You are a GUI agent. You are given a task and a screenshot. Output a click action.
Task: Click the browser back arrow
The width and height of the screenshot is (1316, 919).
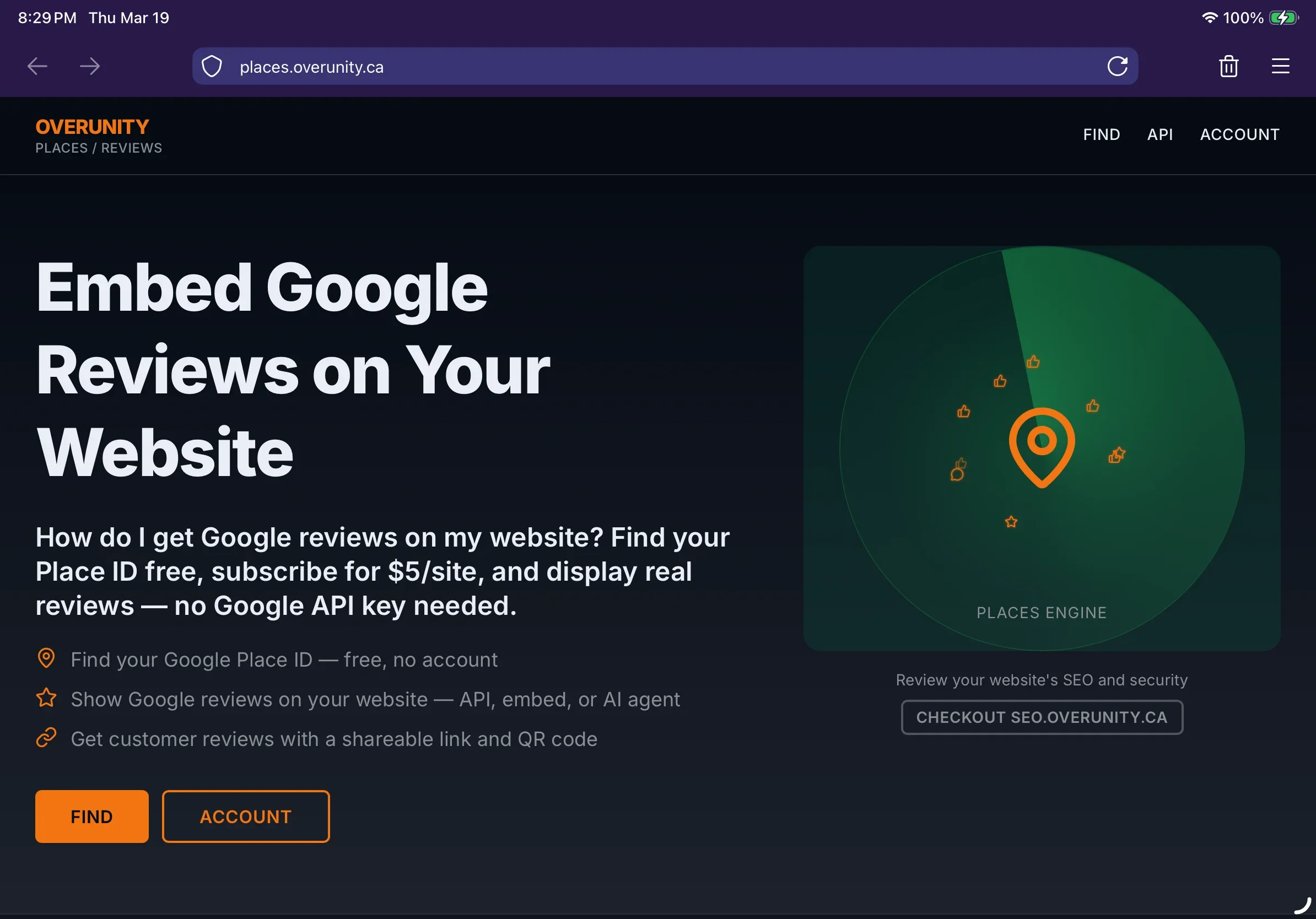click(37, 67)
